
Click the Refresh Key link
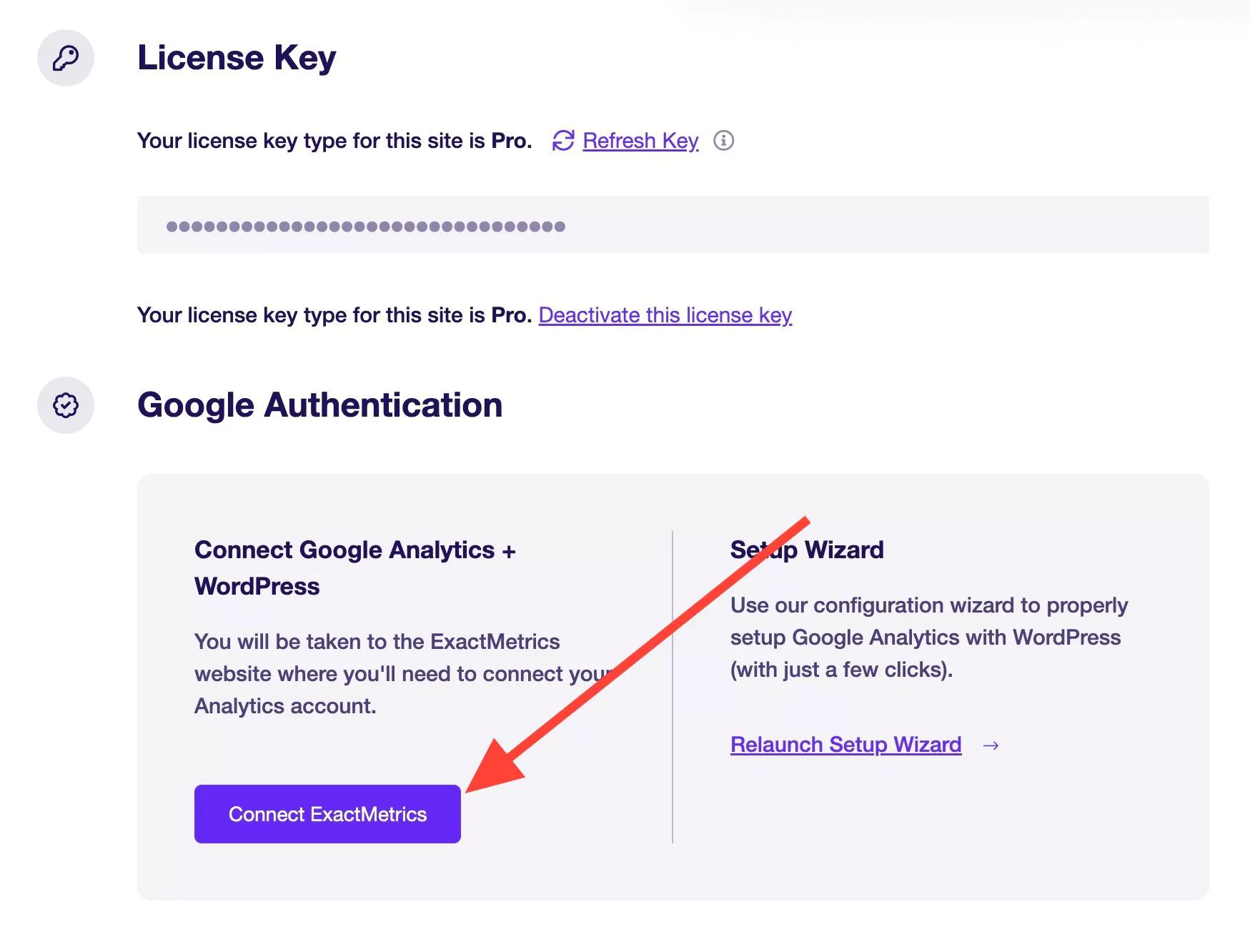pos(640,141)
